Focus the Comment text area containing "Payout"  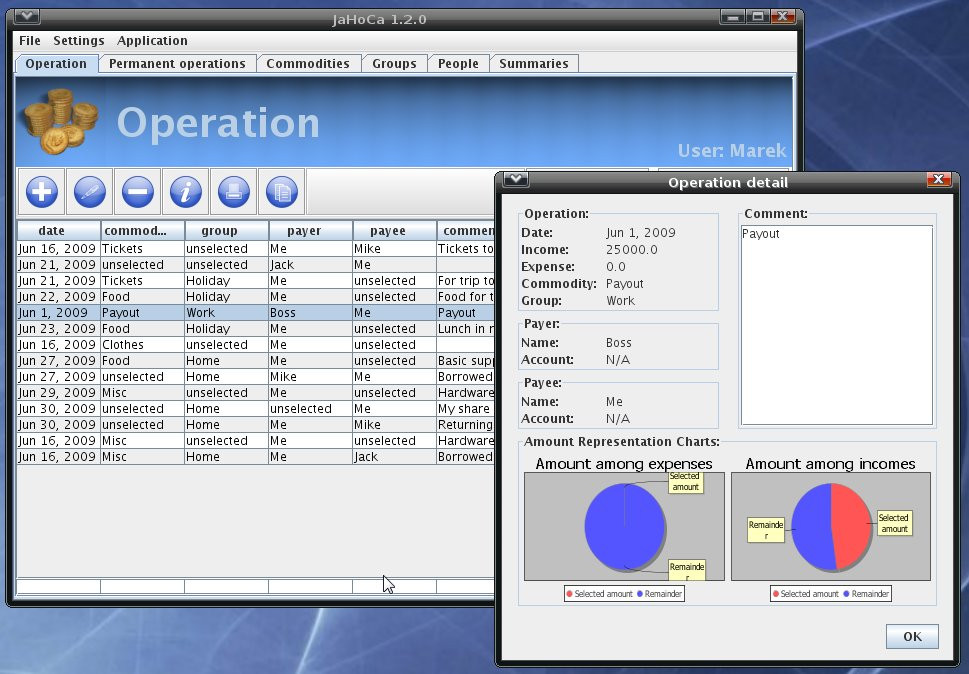click(x=837, y=325)
